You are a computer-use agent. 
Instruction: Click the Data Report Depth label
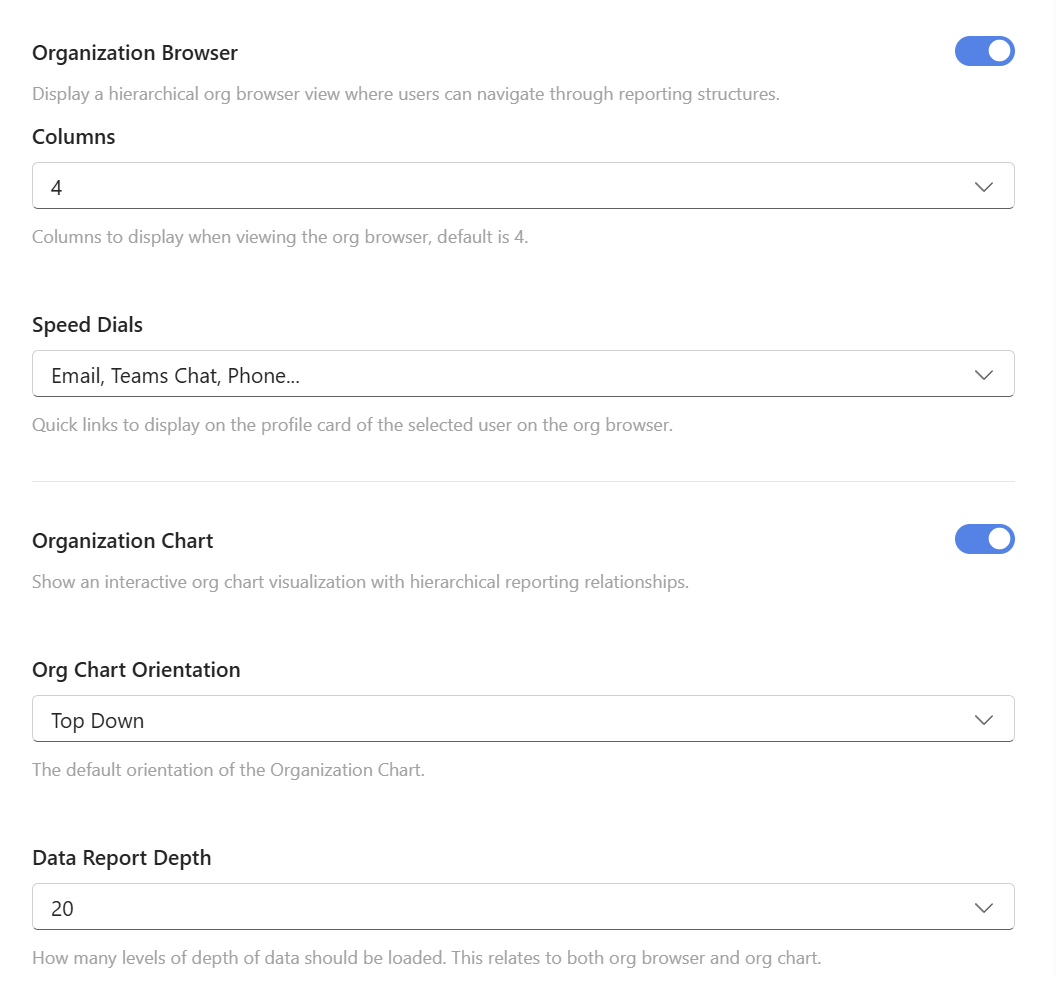(x=122, y=858)
